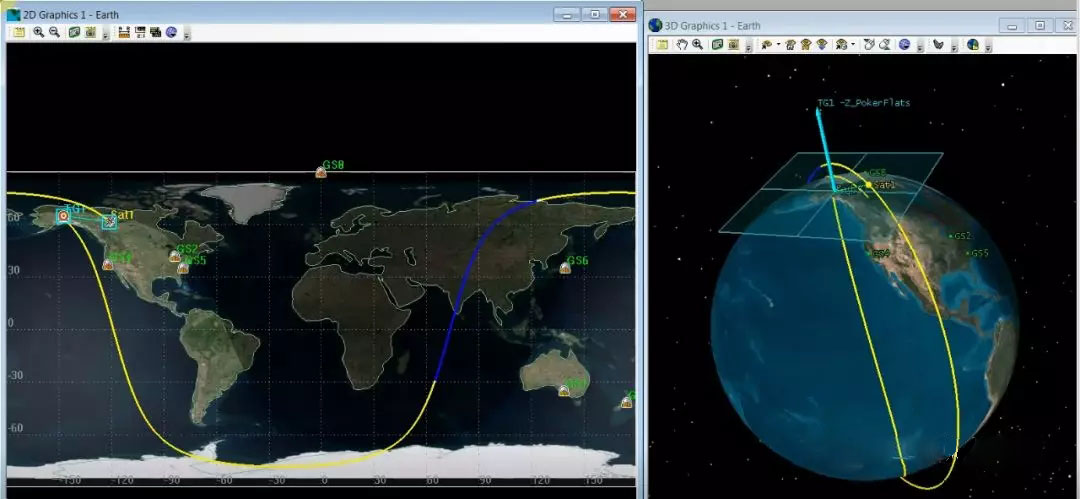
Task: Open properties icon in 2D Graphics toolbar
Action: pos(20,32)
